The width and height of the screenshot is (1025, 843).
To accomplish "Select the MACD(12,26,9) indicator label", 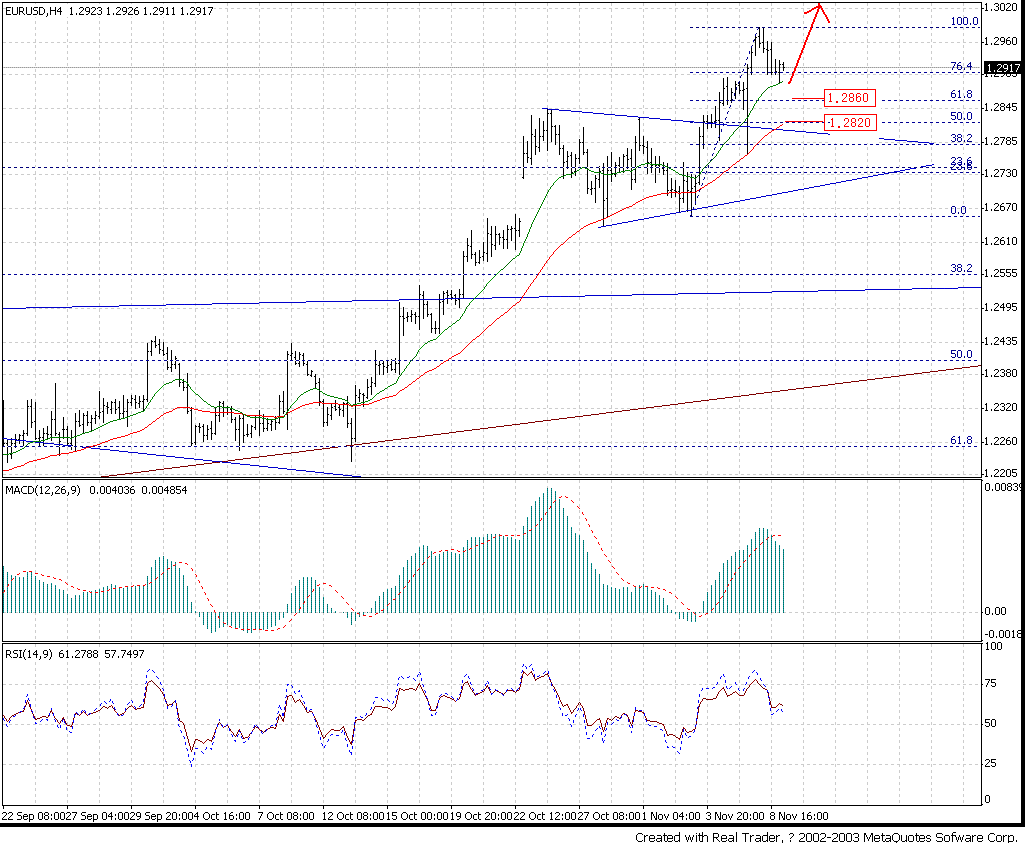I will (43, 489).
